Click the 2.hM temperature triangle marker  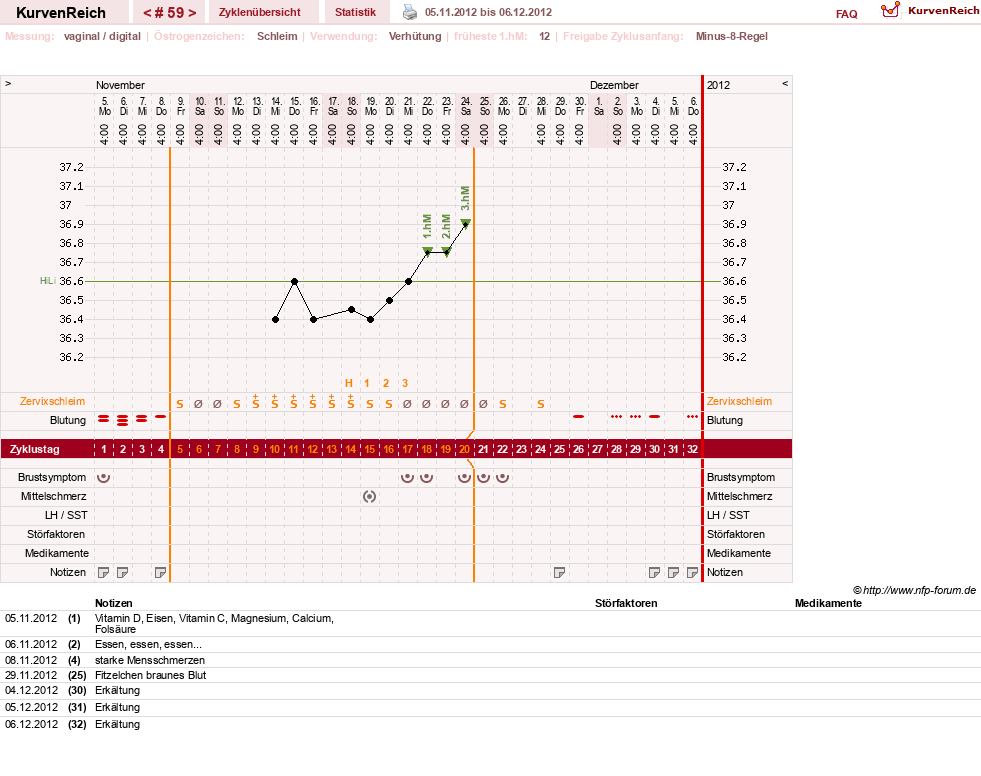pos(446,251)
